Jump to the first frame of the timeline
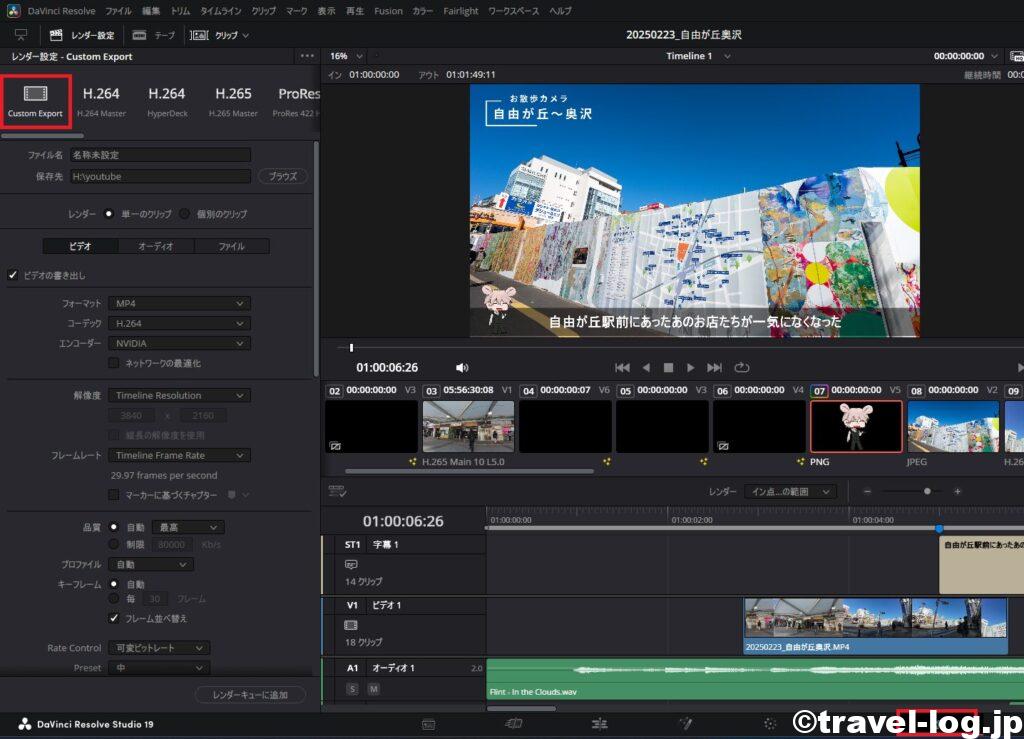 click(x=622, y=368)
